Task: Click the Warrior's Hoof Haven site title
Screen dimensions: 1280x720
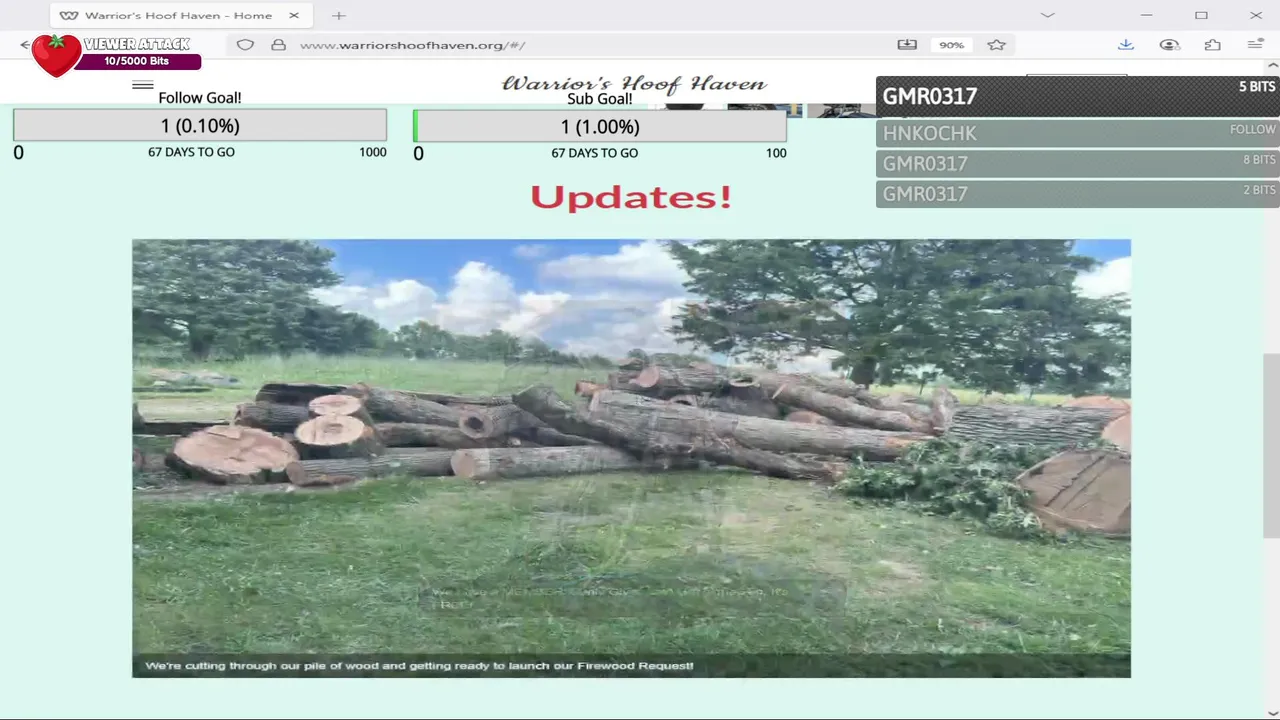Action: click(634, 84)
